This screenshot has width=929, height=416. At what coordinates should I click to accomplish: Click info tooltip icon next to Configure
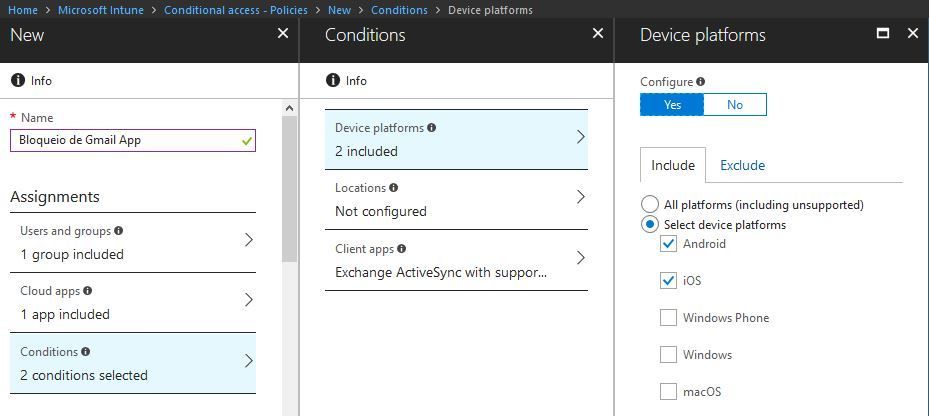(x=700, y=82)
